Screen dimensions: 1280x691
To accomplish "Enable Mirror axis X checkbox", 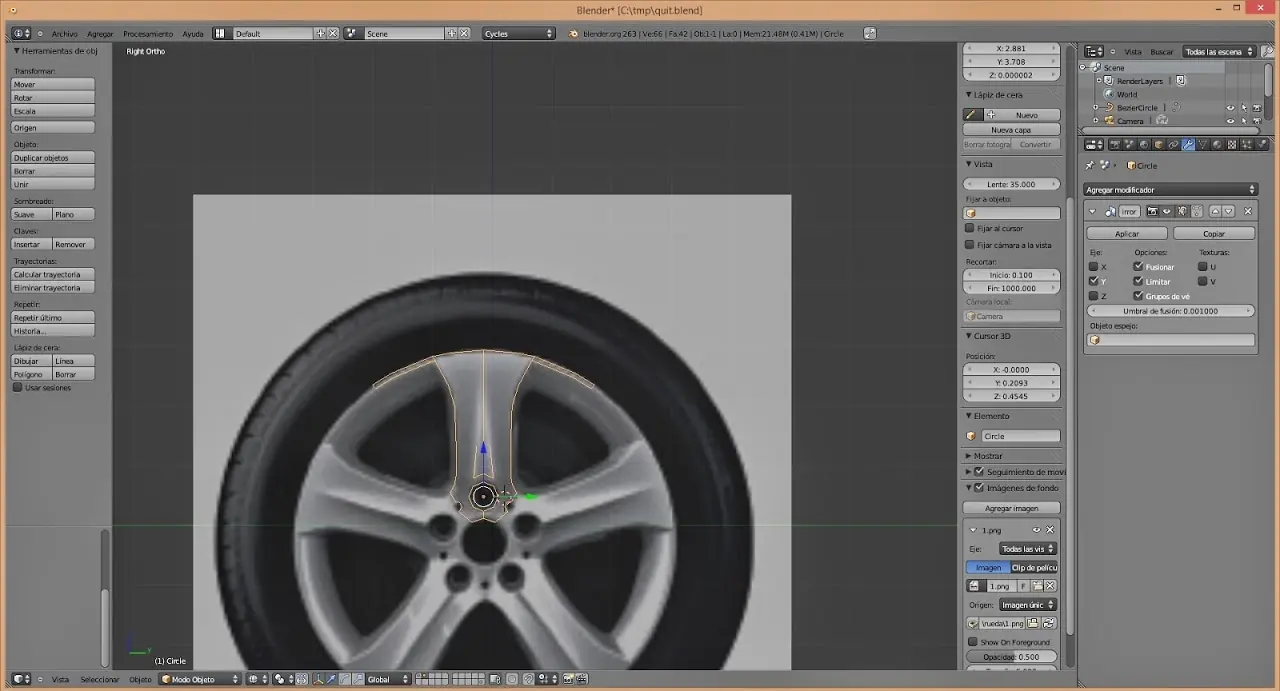I will point(1093,267).
